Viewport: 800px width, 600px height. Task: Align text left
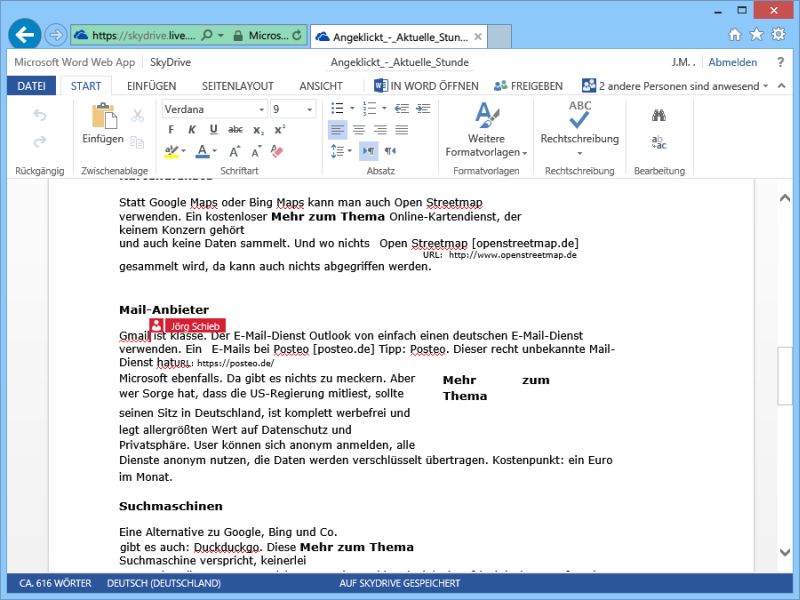pyautogui.click(x=337, y=130)
